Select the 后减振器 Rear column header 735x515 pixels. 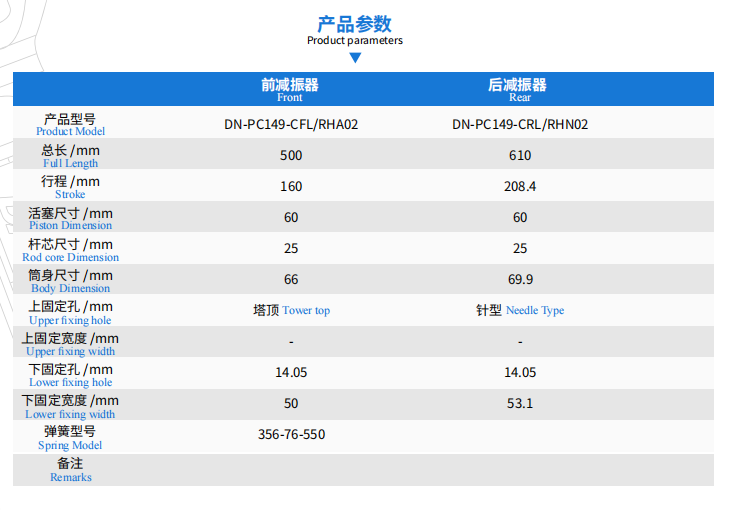click(x=518, y=89)
